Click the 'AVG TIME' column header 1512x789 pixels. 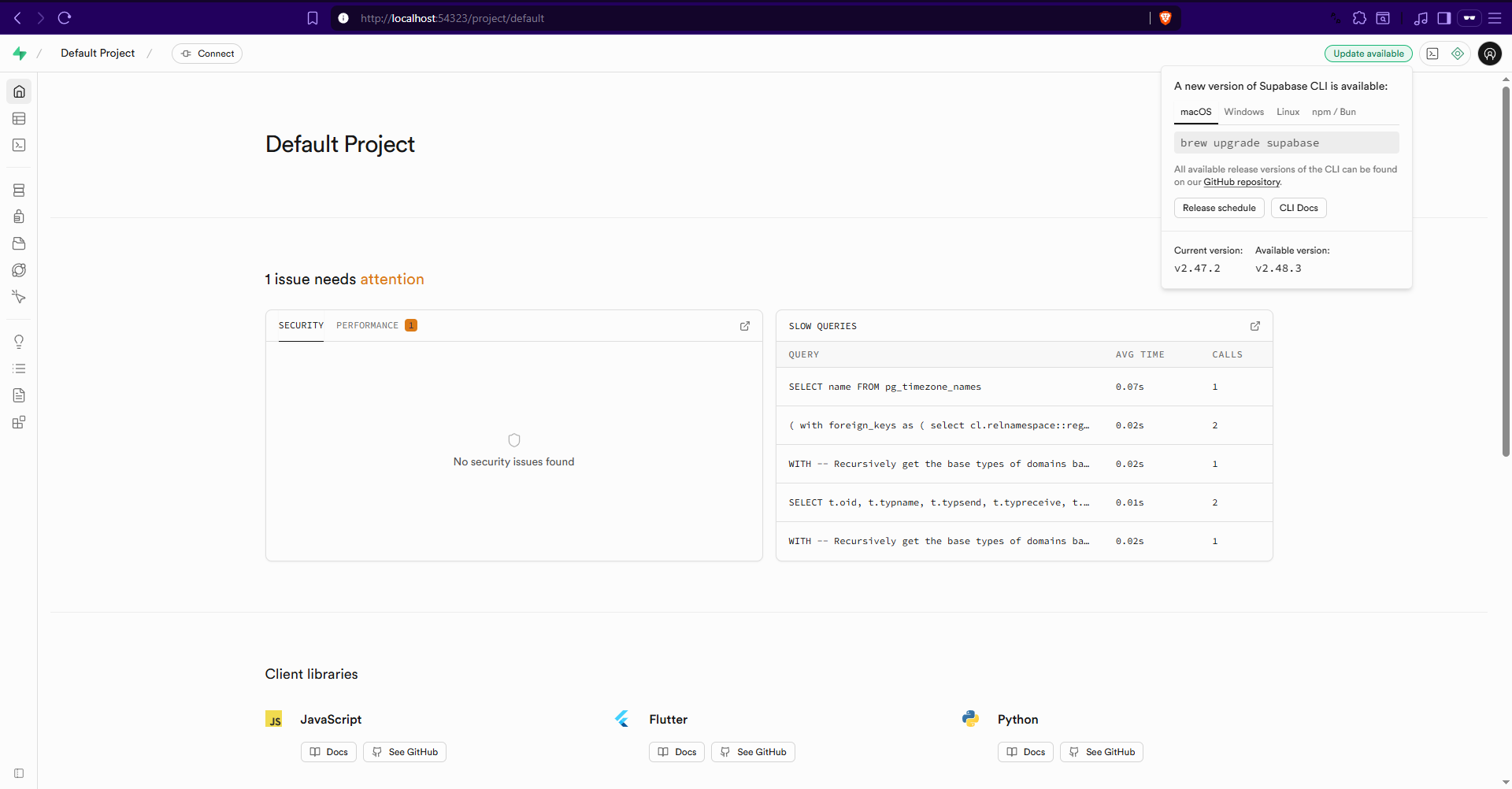coord(1140,355)
